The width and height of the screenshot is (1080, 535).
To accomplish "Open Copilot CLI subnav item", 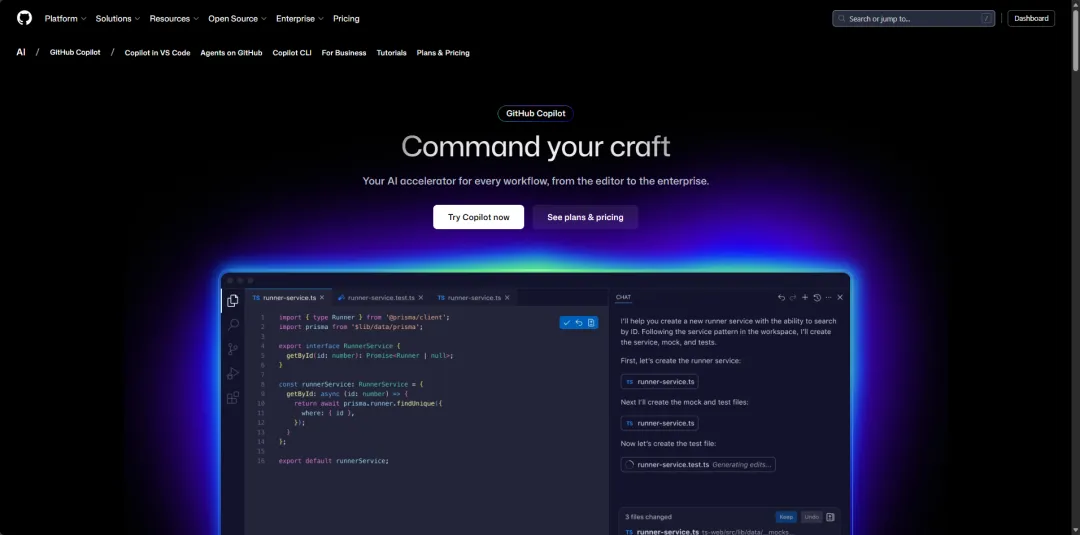I will coord(292,52).
